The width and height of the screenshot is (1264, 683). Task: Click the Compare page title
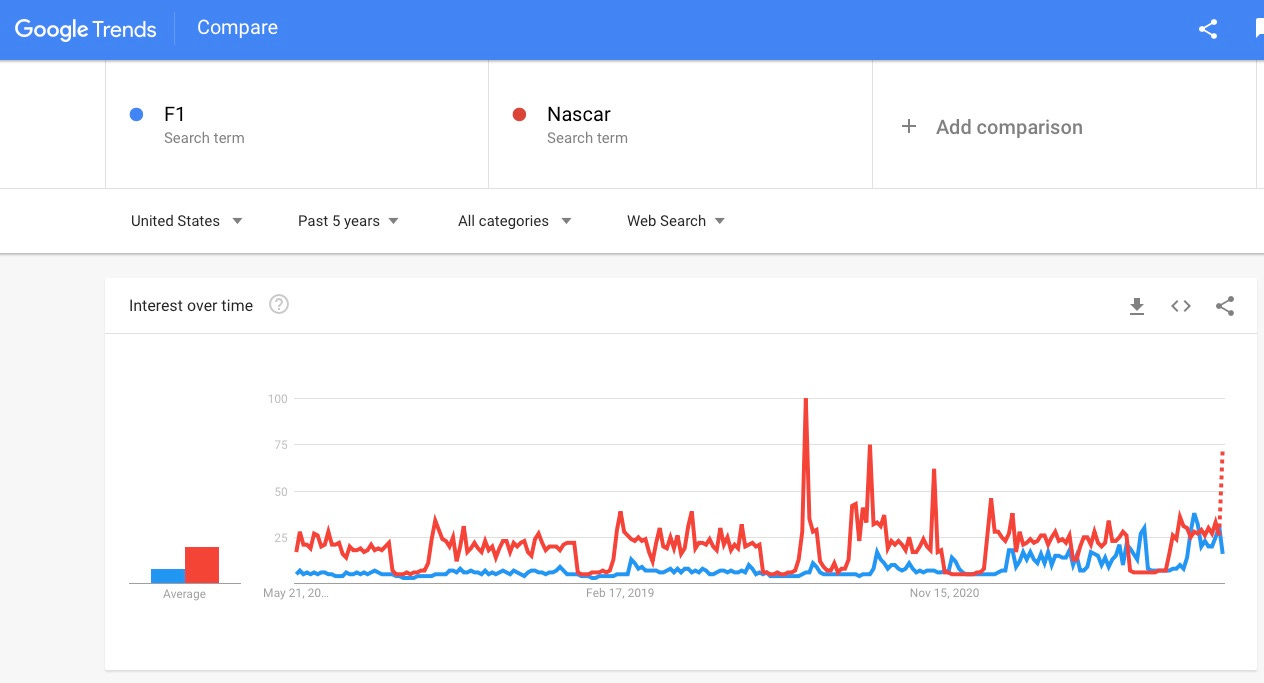[x=237, y=27]
